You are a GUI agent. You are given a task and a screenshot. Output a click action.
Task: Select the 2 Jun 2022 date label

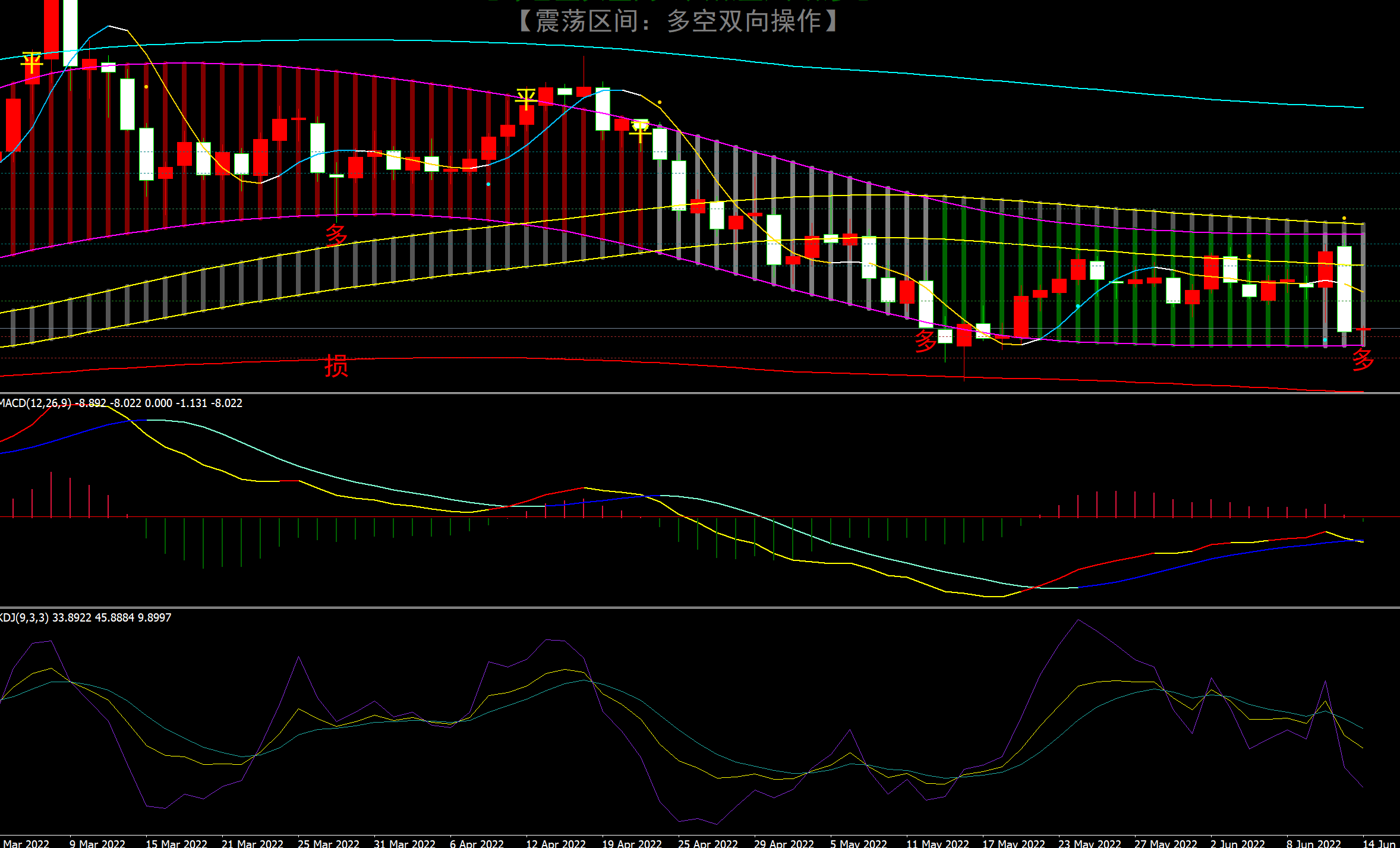tap(1237, 843)
